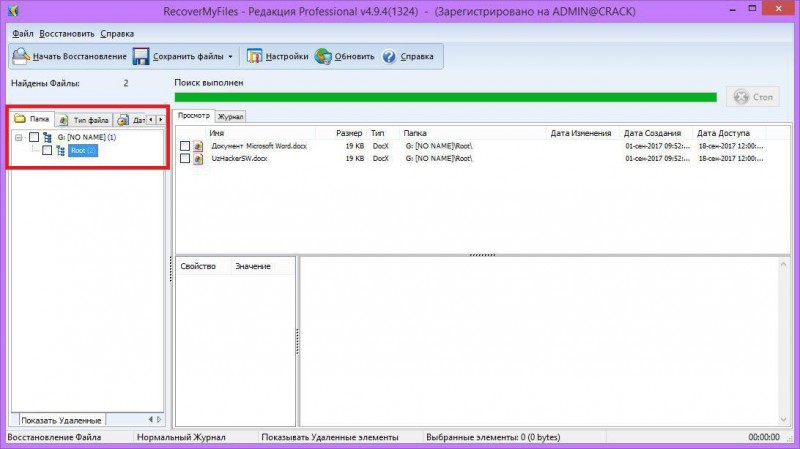This screenshot has height=449, width=800.
Task: Sort by the Папка column header
Action: click(x=472, y=133)
